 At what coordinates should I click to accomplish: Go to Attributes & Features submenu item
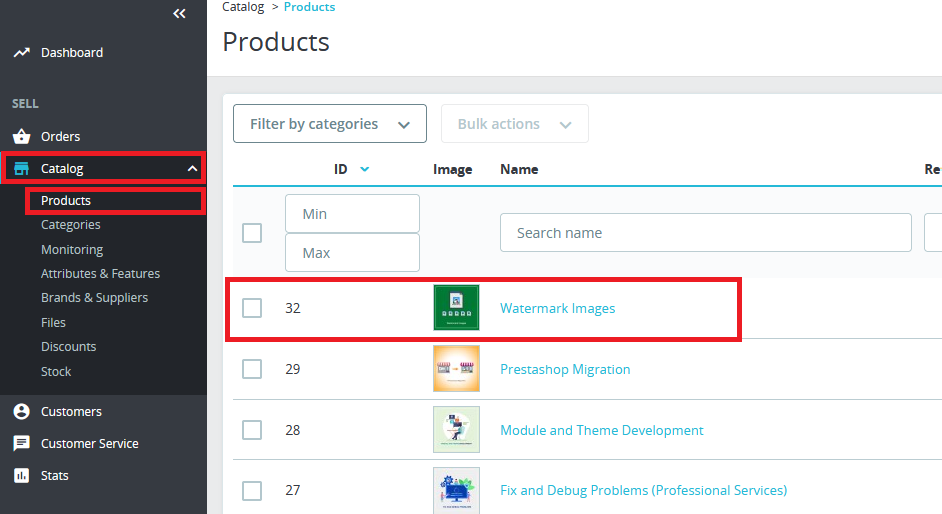coord(100,274)
